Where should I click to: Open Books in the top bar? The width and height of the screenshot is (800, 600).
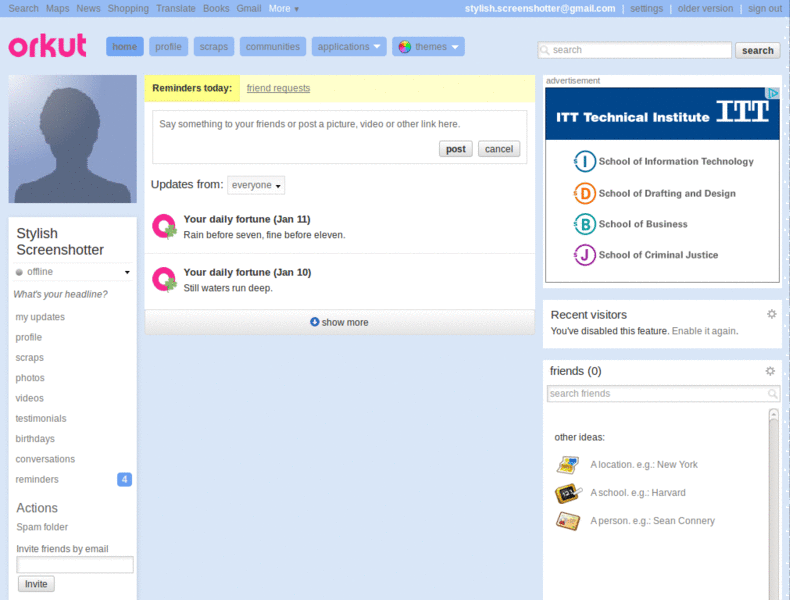pyautogui.click(x=216, y=9)
